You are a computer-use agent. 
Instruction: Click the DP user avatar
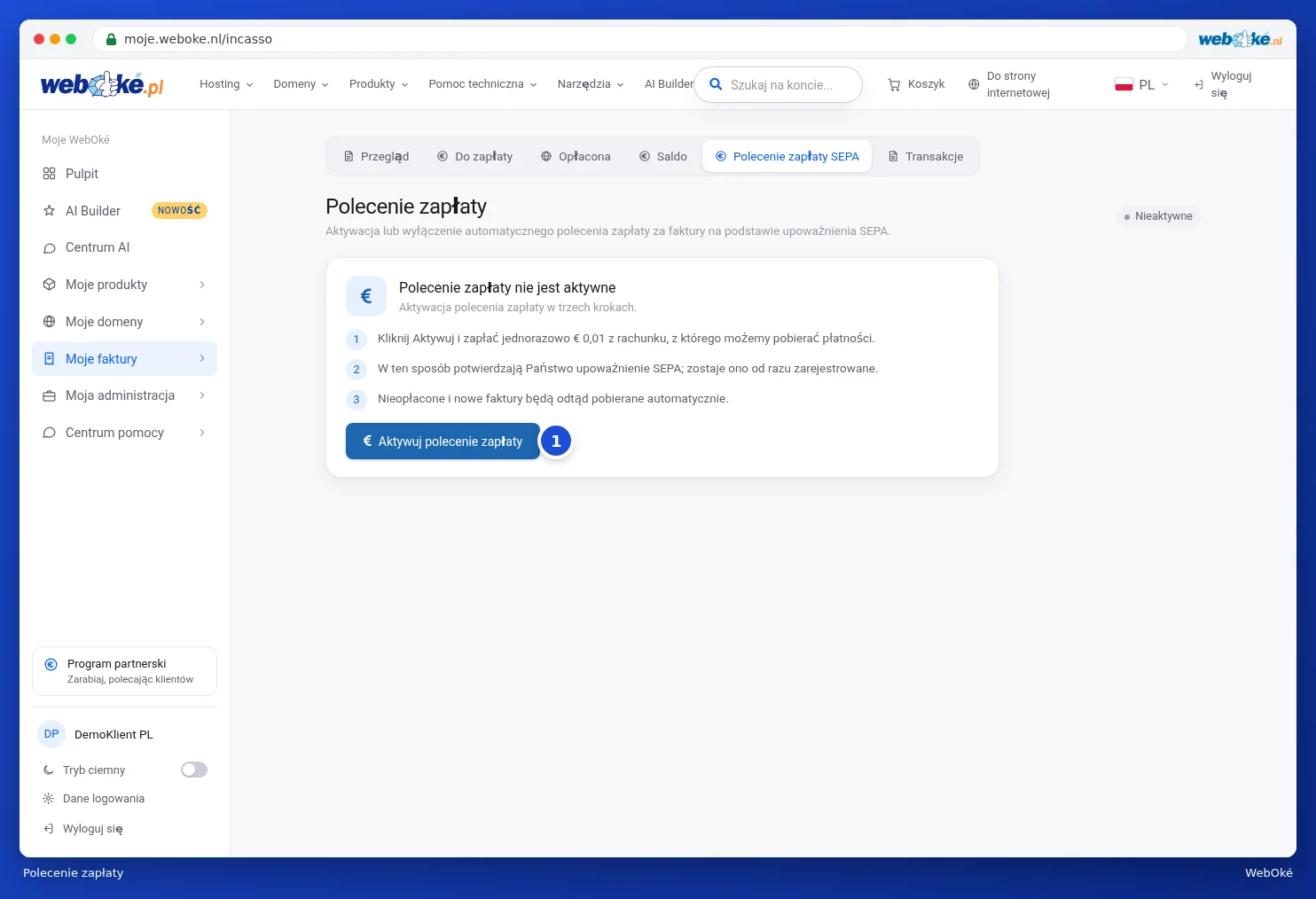(x=51, y=734)
